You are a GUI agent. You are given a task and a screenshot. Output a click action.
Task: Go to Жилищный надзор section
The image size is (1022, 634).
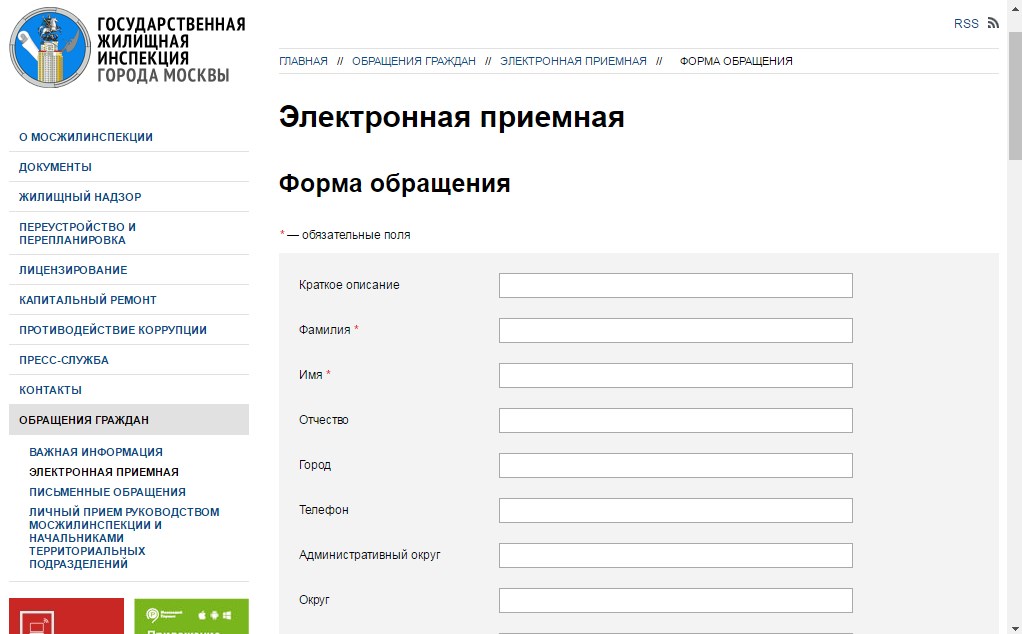point(80,197)
